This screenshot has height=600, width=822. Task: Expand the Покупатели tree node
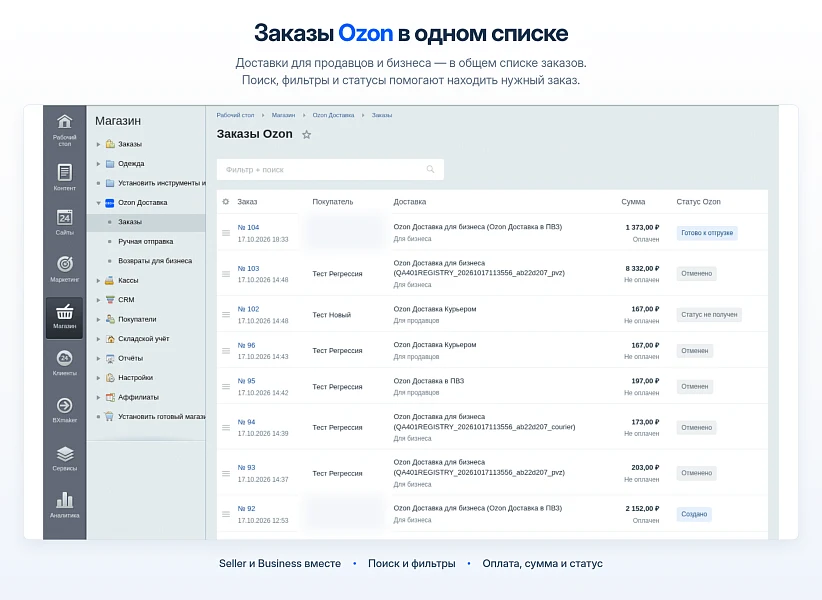[x=98, y=319]
